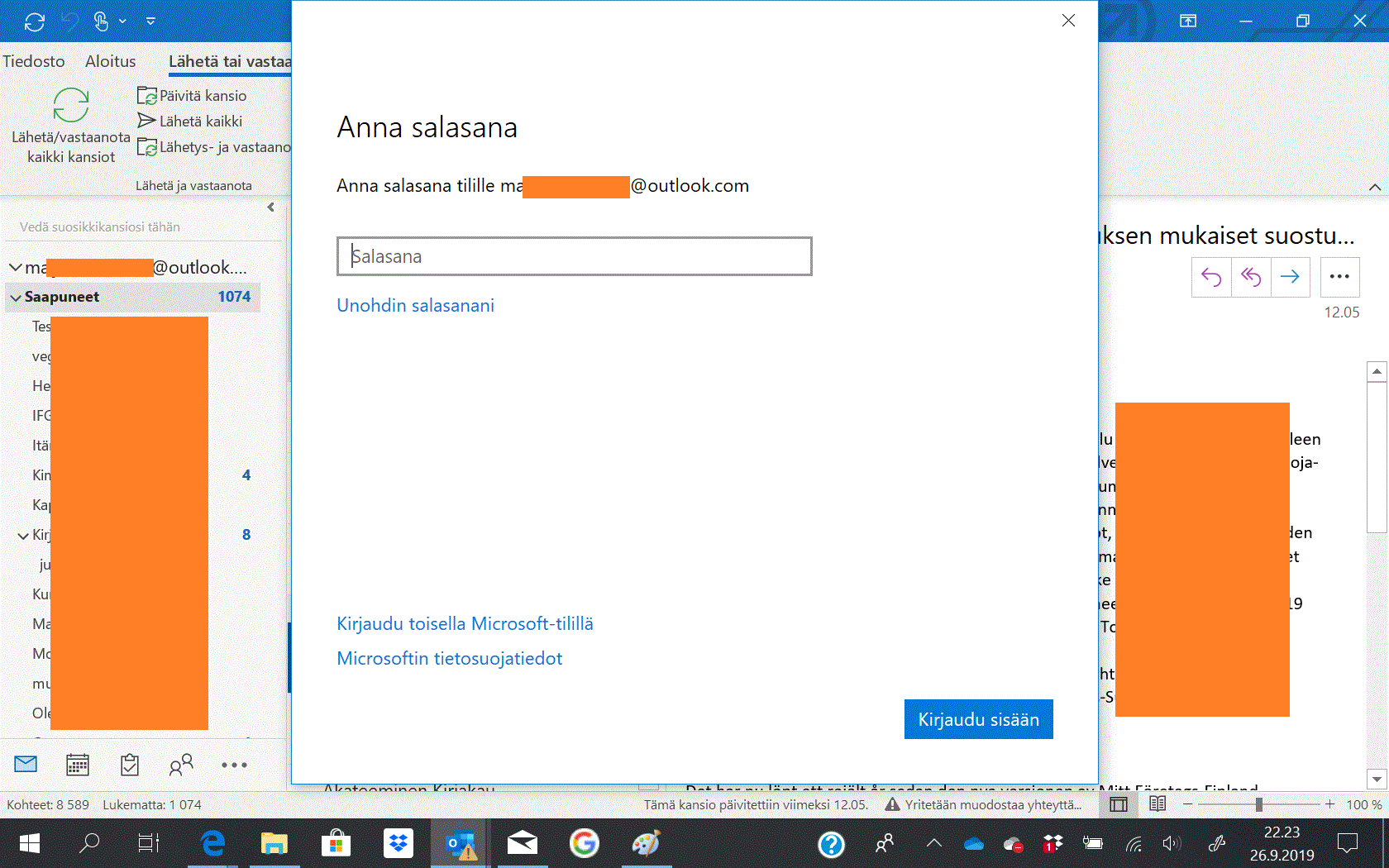Click the Unohdin salasanani link
The image size is (1389, 868).
pyautogui.click(x=416, y=306)
